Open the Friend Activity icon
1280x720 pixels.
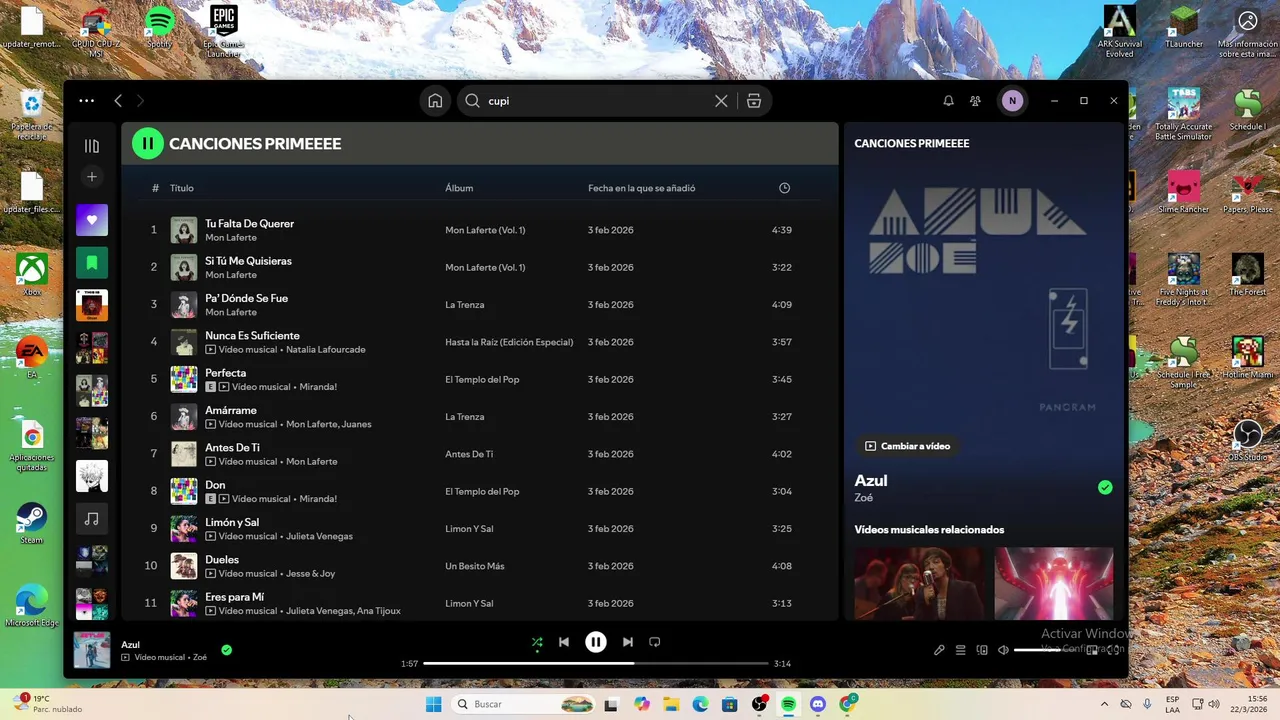point(975,101)
